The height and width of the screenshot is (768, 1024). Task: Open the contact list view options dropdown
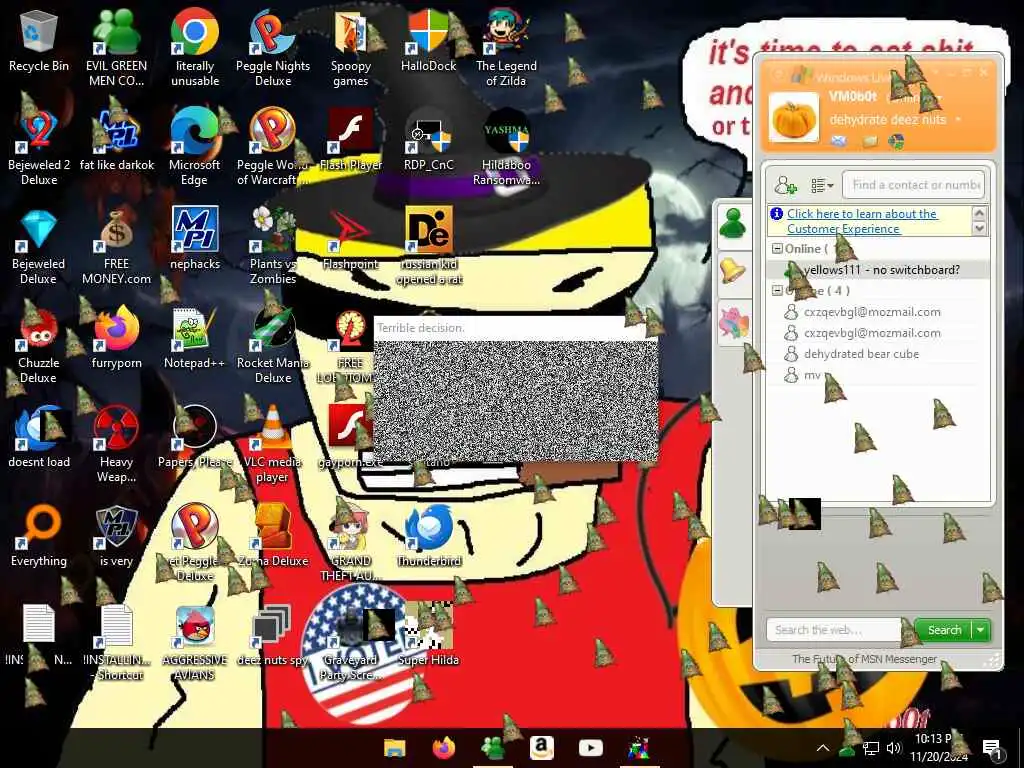tap(822, 185)
